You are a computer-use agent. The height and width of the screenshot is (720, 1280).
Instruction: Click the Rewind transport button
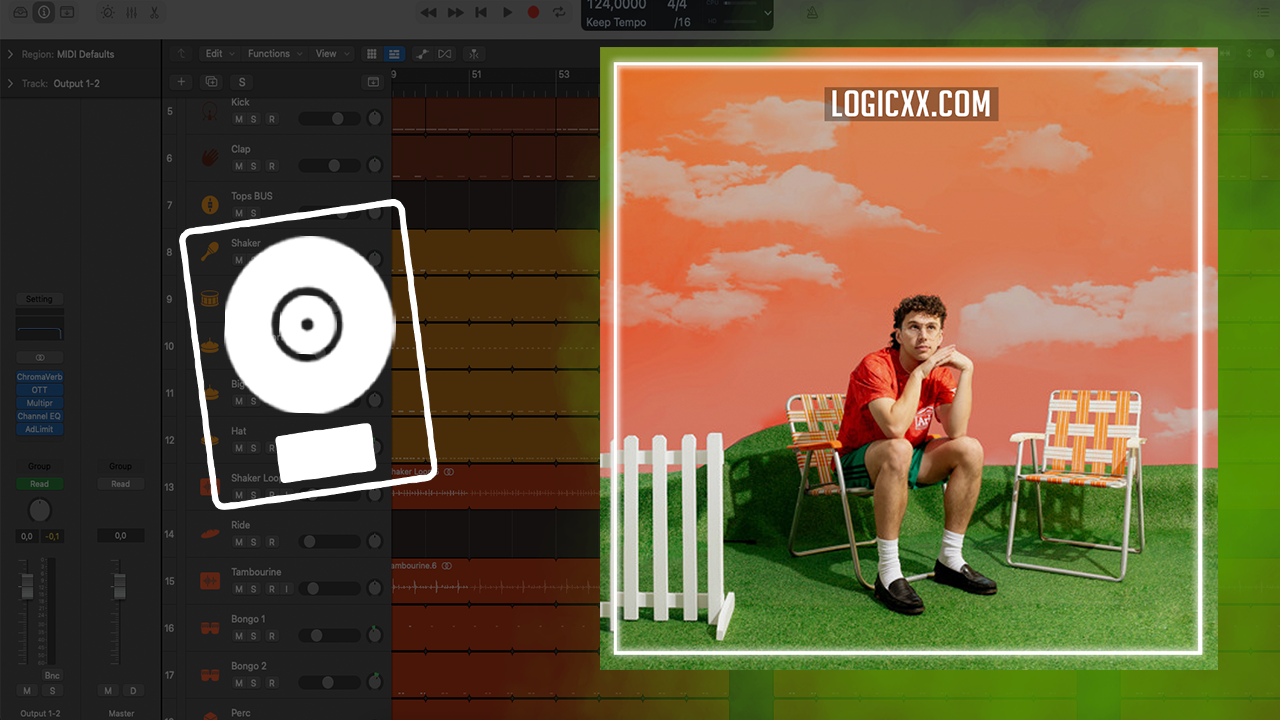(428, 12)
